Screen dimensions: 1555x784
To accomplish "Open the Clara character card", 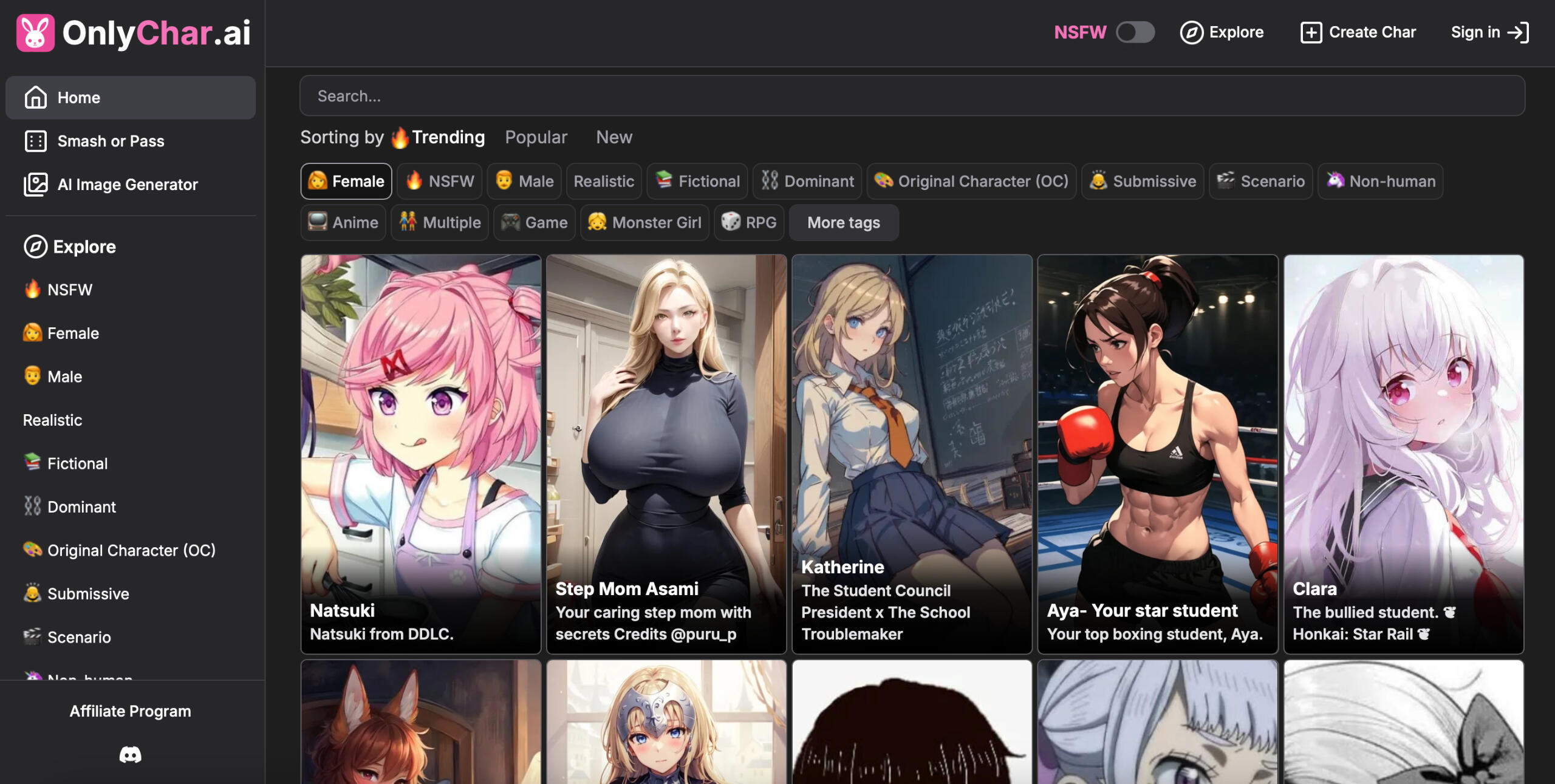I will point(1404,454).
